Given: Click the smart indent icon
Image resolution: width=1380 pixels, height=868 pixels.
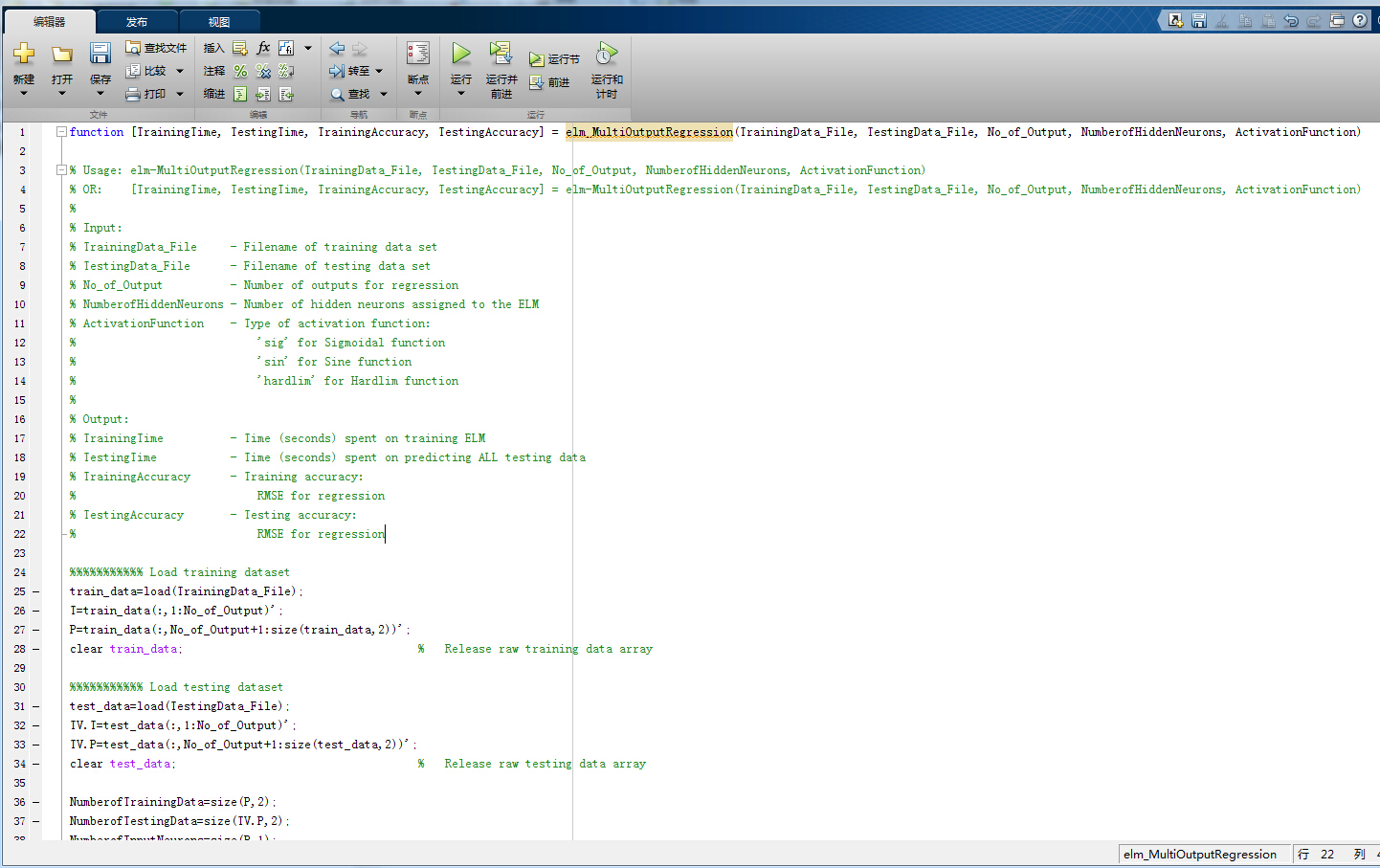Looking at the screenshot, I should click(x=240, y=94).
